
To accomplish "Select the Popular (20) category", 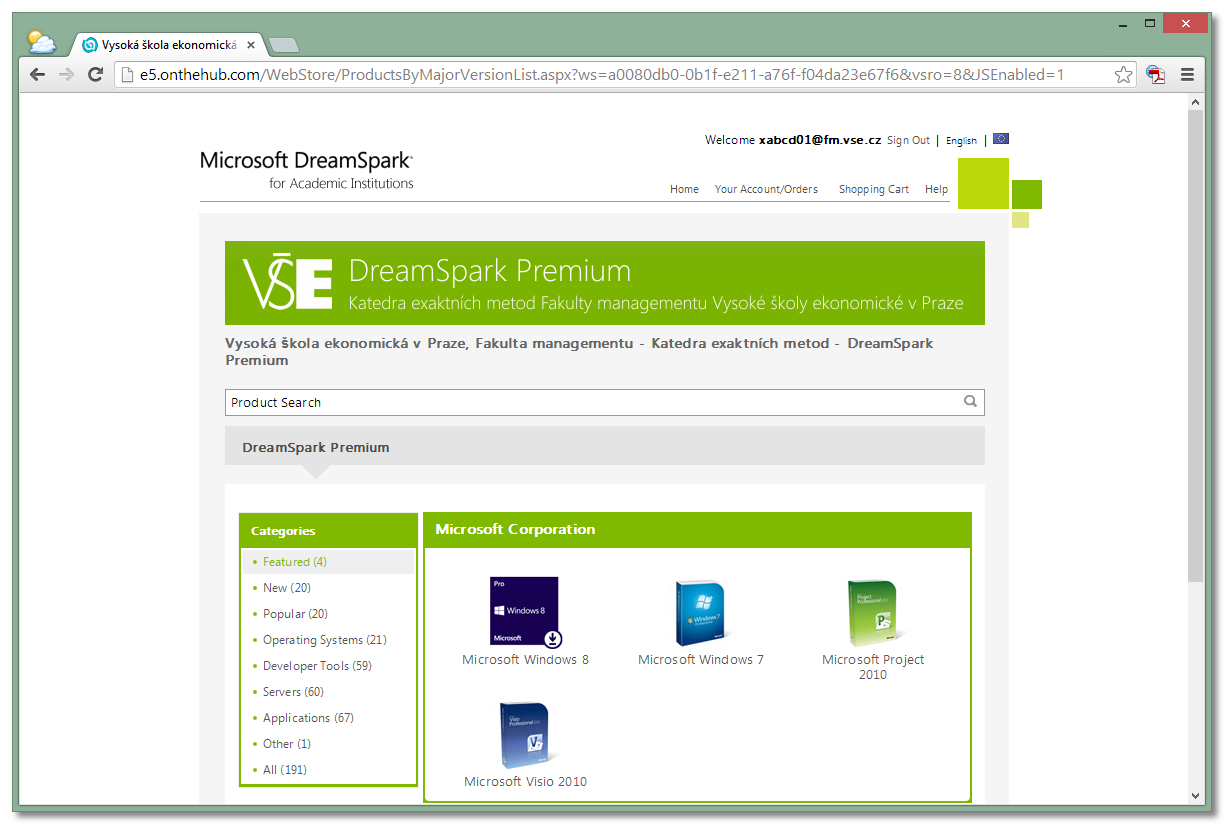I will (295, 614).
